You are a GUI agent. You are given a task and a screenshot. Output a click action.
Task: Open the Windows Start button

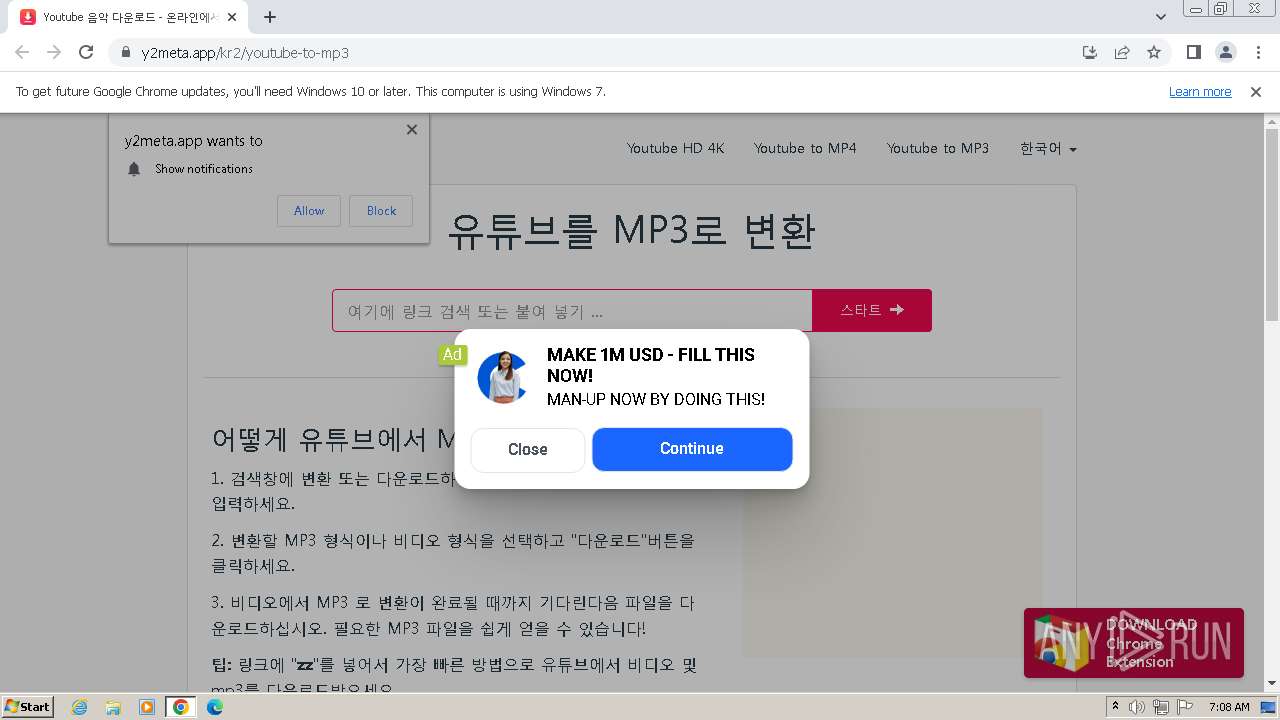click(28, 706)
